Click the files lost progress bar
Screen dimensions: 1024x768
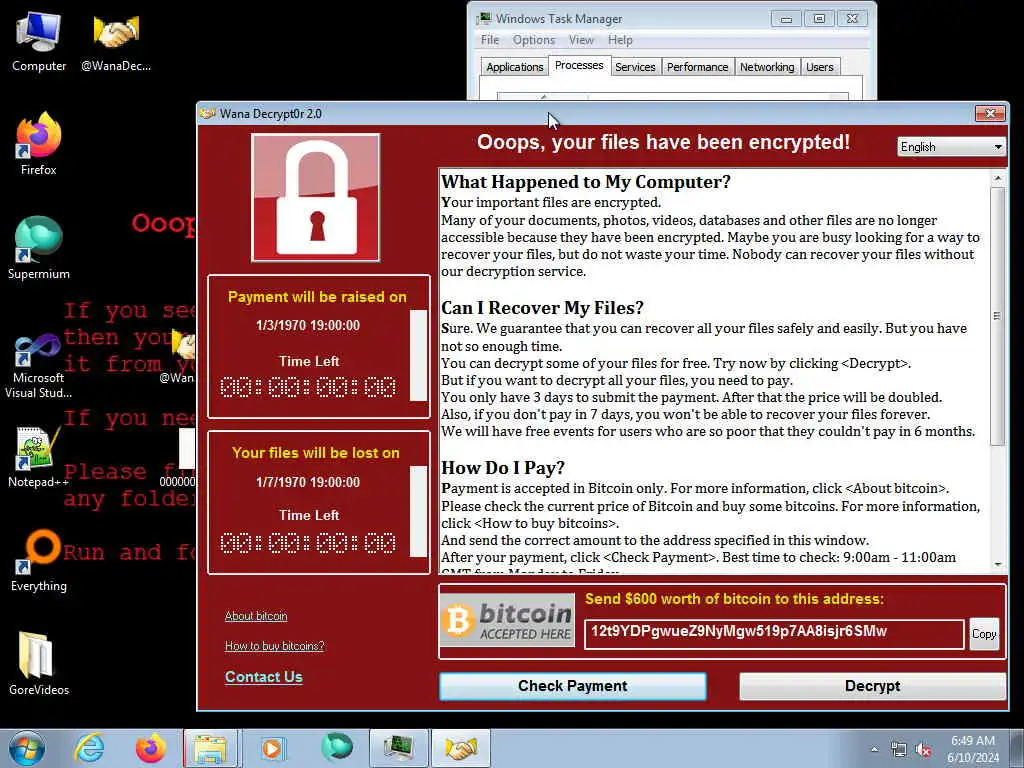(x=419, y=511)
